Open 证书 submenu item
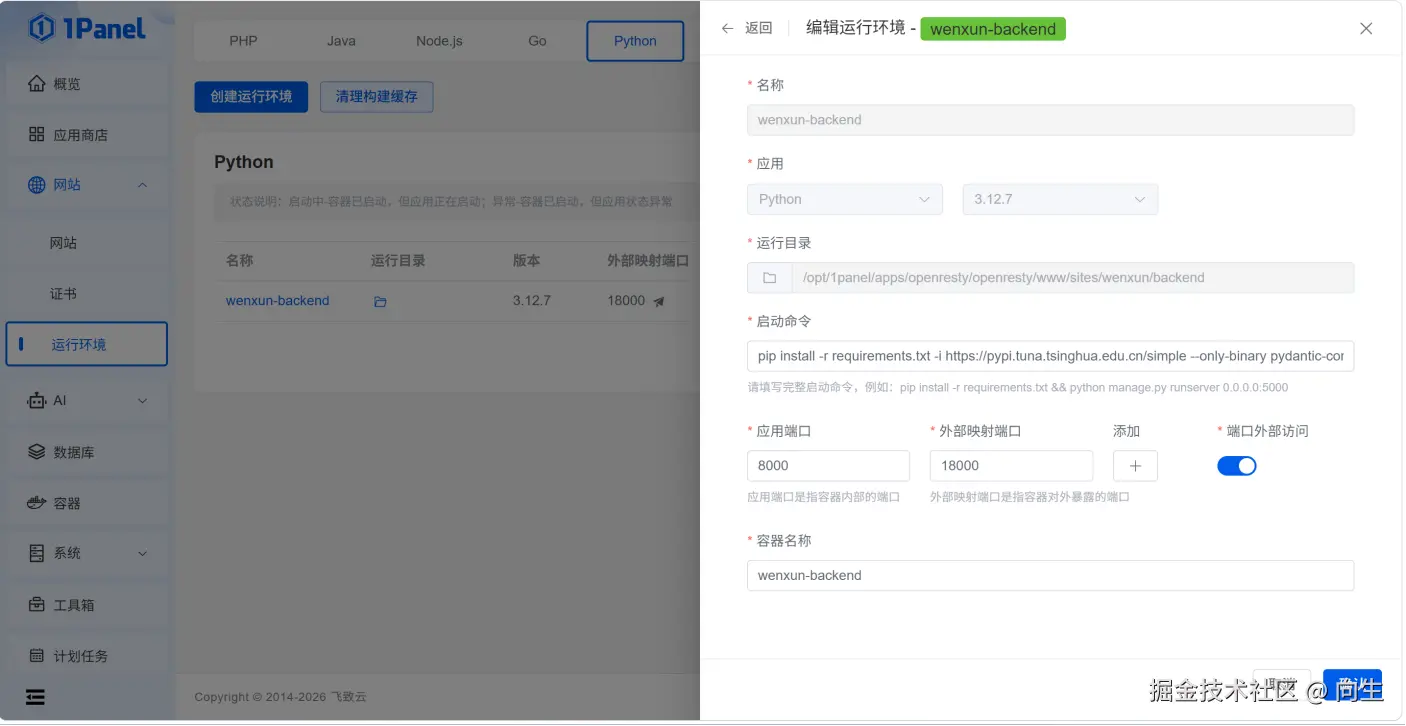Viewport: 1406px width, 726px height. click(x=63, y=294)
